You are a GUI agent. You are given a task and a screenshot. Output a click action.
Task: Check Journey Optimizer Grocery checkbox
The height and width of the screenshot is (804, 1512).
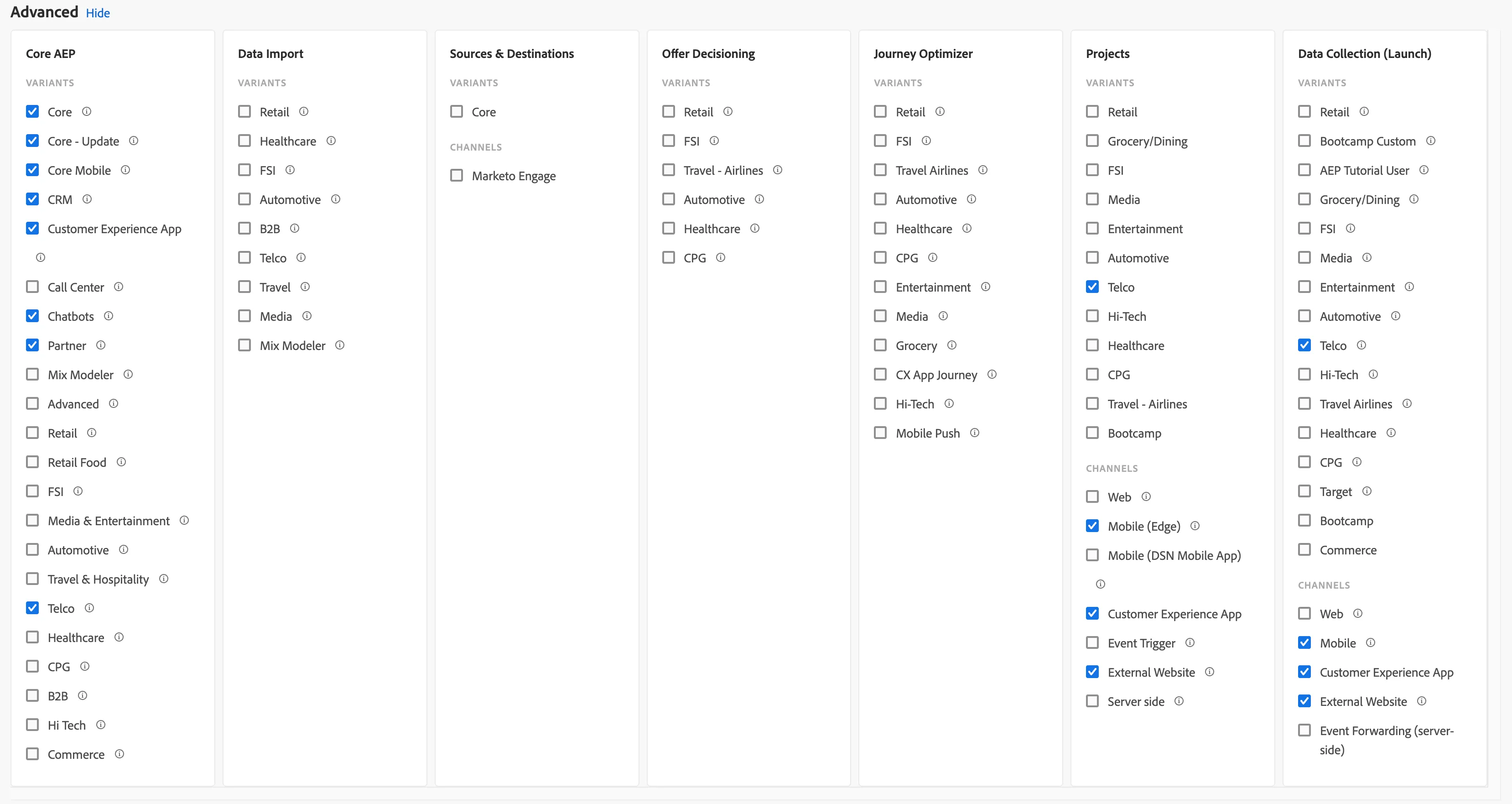(x=880, y=345)
